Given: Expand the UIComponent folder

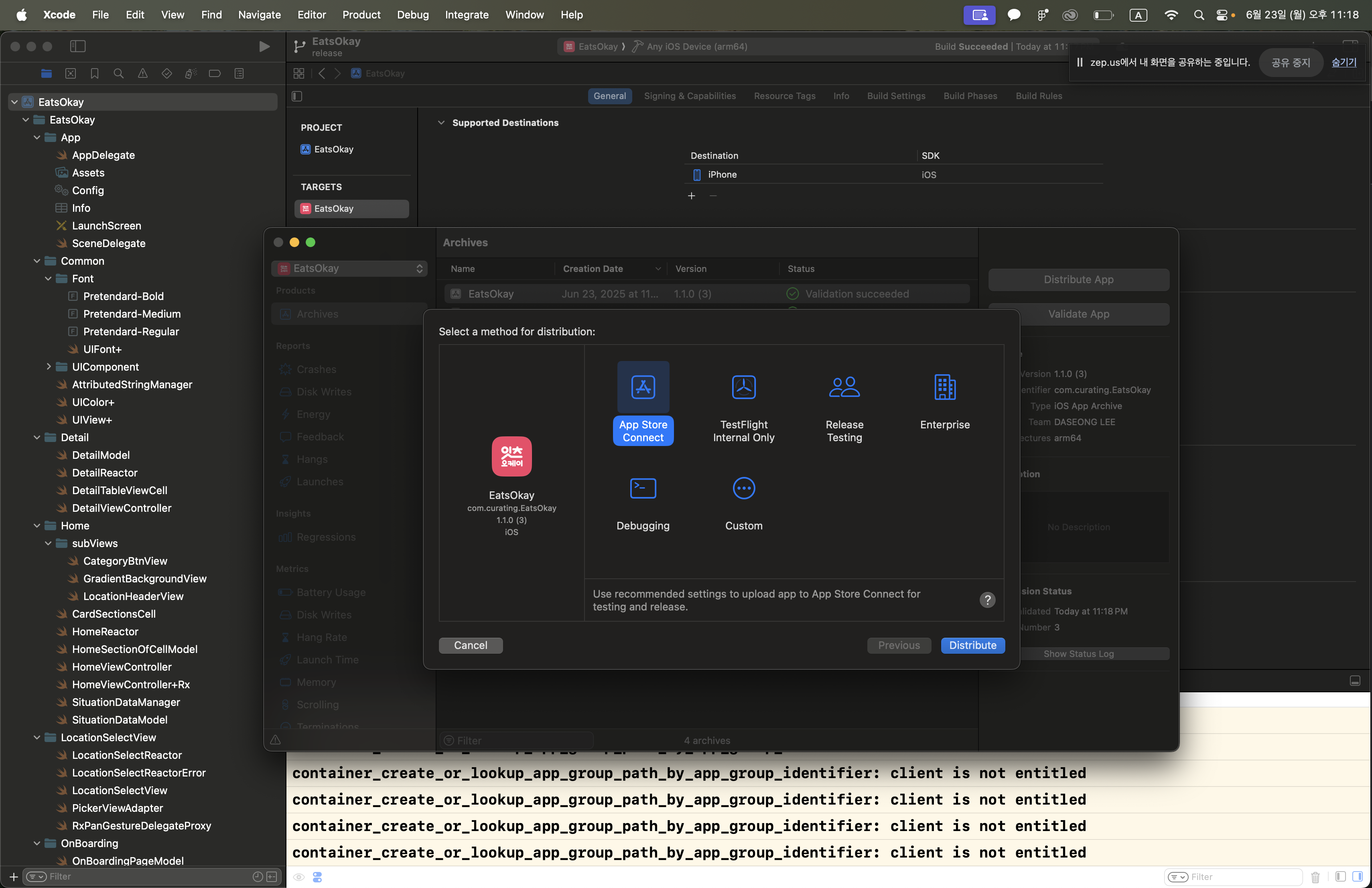Looking at the screenshot, I should point(49,367).
